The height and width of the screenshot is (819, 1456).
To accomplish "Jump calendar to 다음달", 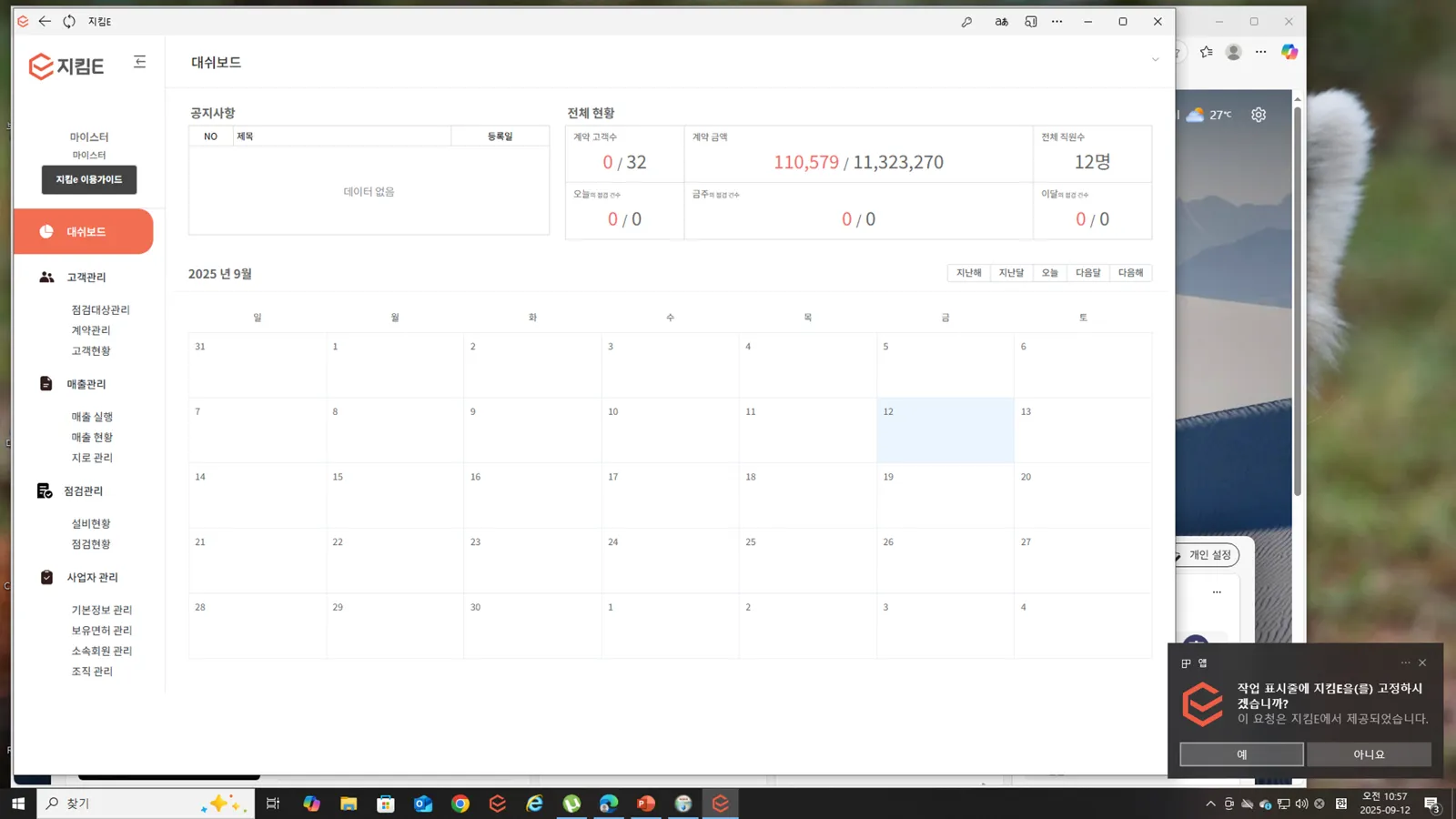I will click(x=1088, y=273).
